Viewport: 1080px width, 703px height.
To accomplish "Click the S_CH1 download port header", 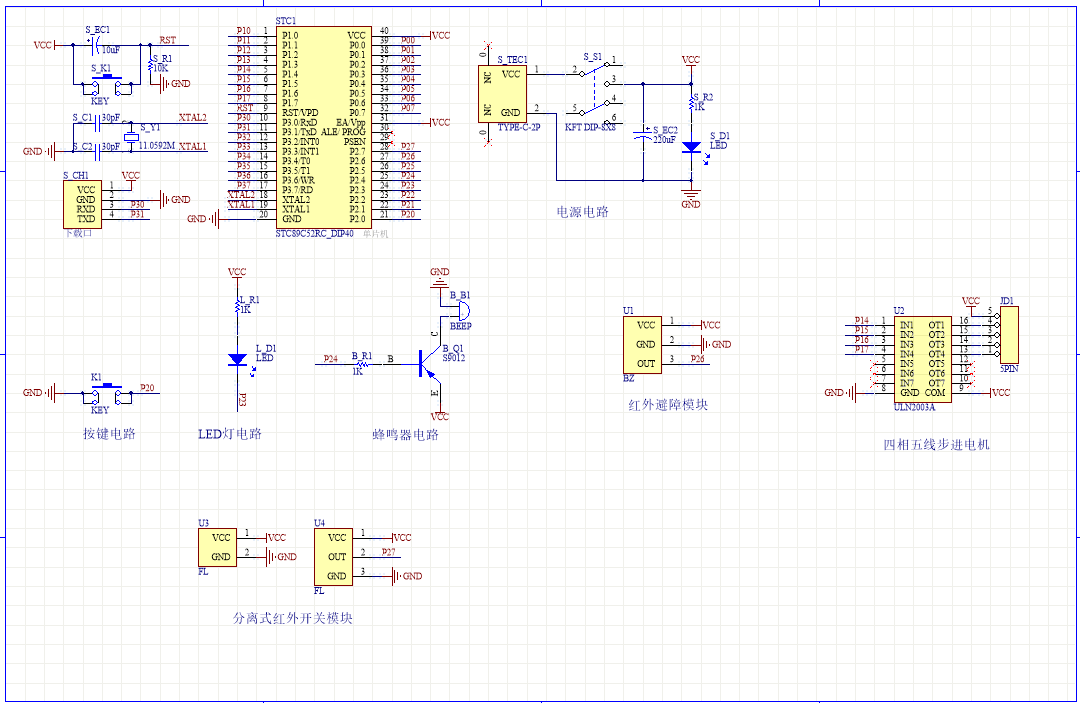I will point(85,204).
